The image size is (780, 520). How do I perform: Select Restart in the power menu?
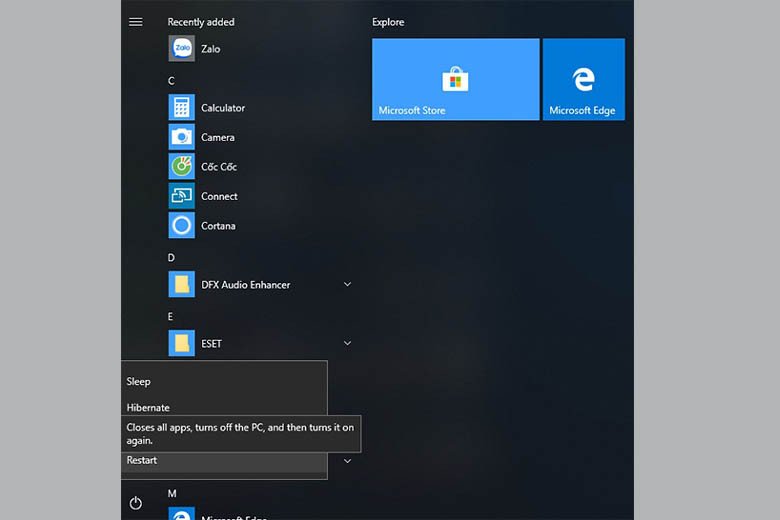click(x=224, y=461)
